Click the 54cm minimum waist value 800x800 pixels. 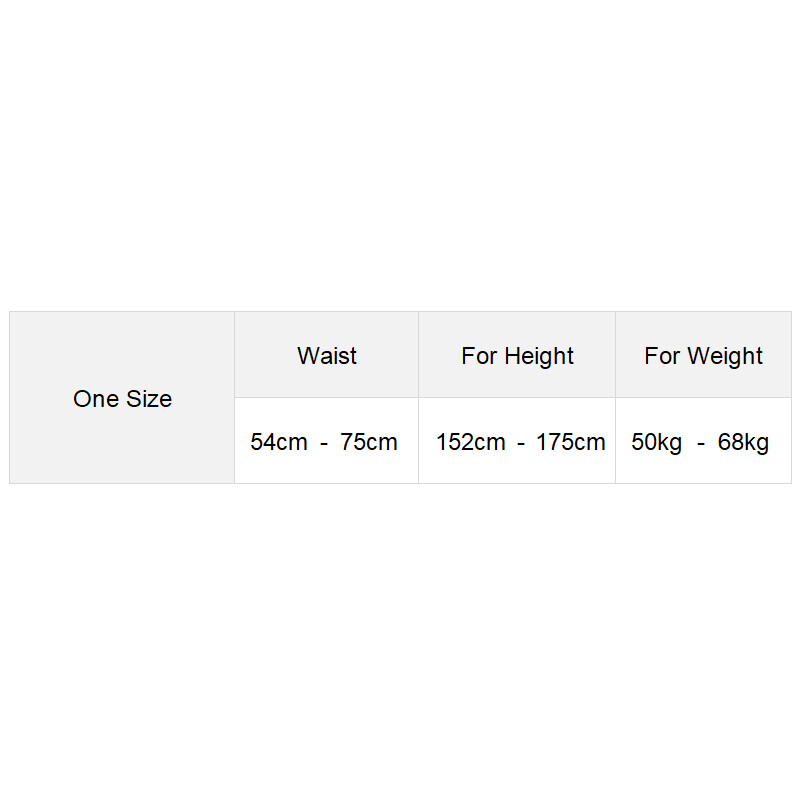(x=279, y=442)
